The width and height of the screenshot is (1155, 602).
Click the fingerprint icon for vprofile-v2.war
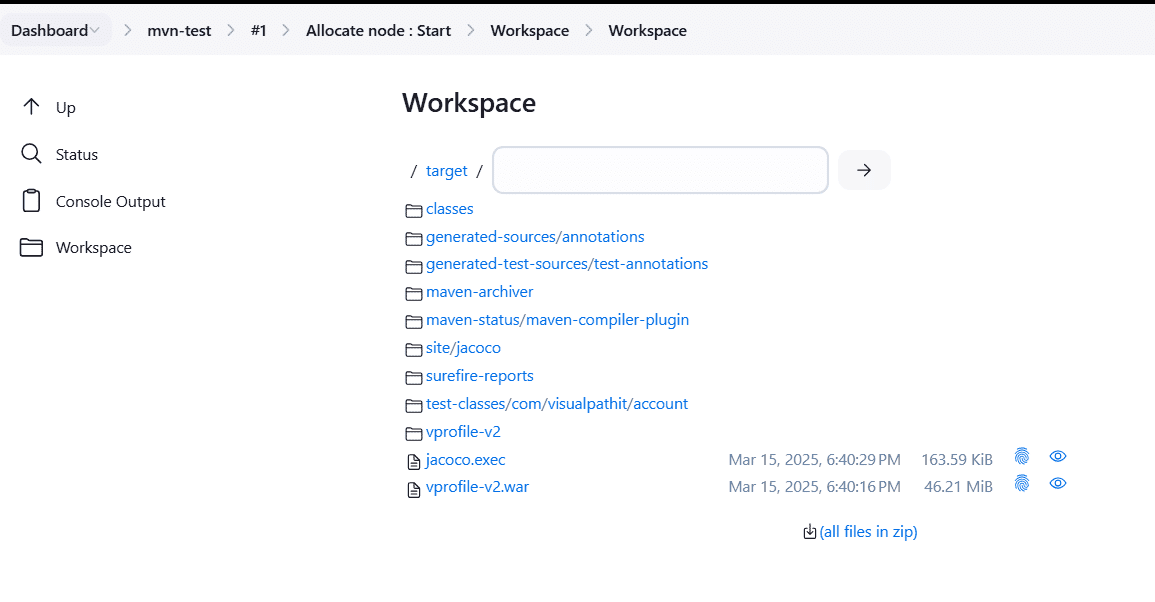1021,483
